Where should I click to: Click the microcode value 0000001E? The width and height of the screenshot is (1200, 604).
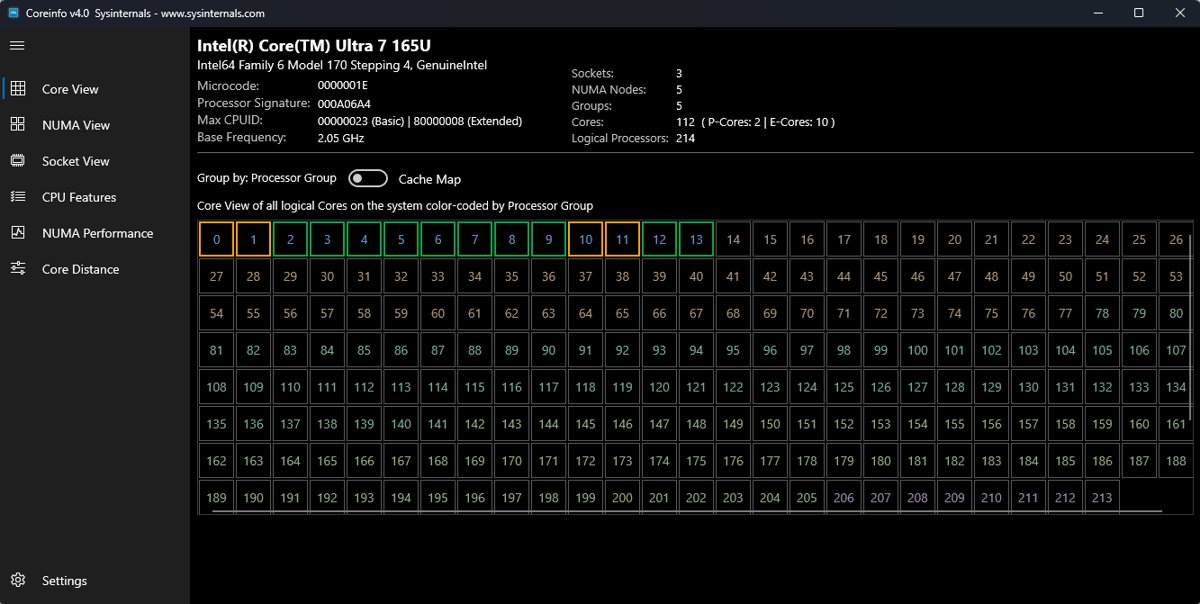tap(343, 85)
